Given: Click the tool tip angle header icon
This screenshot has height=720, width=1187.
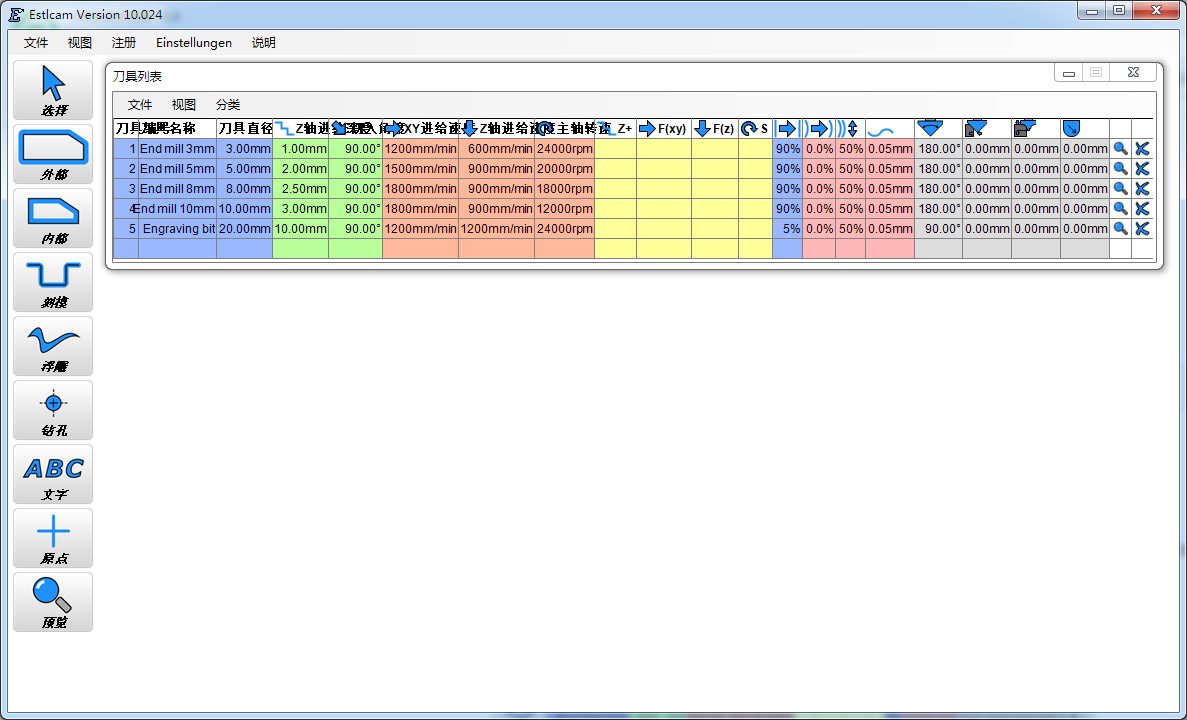Looking at the screenshot, I should (930, 129).
